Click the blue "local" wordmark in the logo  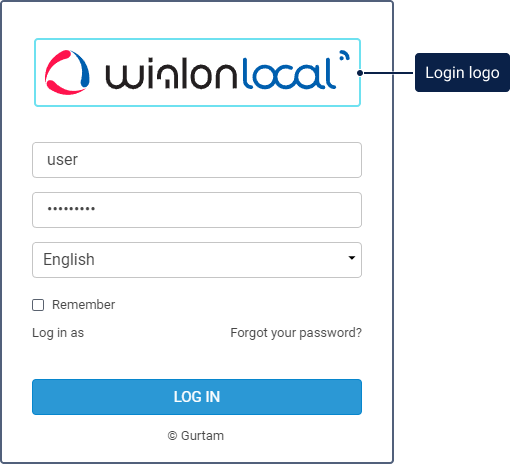[289, 73]
